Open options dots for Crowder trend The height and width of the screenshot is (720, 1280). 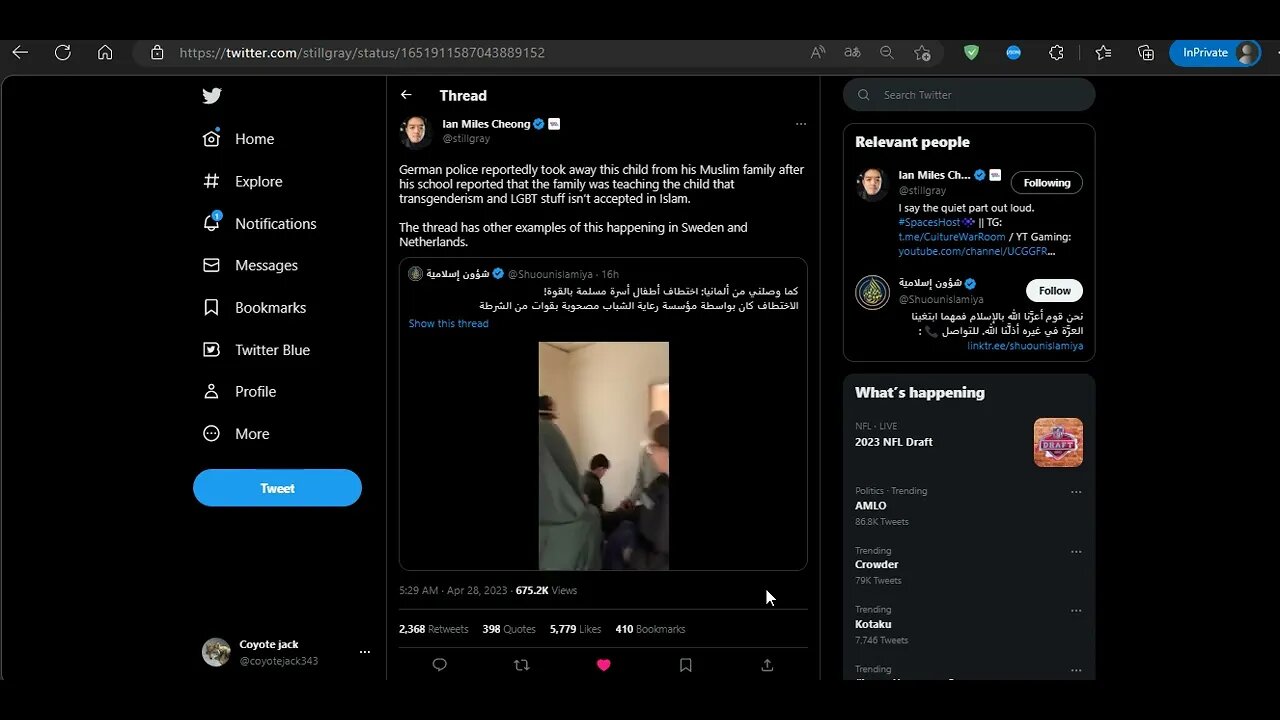[1076, 551]
